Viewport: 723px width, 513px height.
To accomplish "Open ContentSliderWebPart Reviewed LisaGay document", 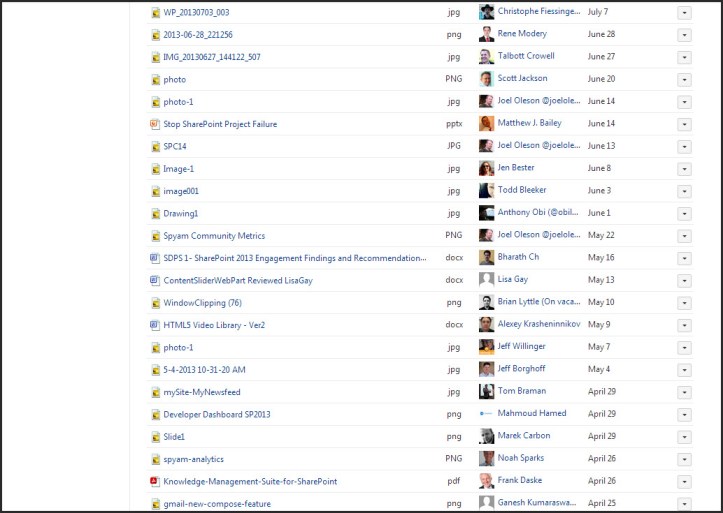I will pyautogui.click(x=238, y=280).
